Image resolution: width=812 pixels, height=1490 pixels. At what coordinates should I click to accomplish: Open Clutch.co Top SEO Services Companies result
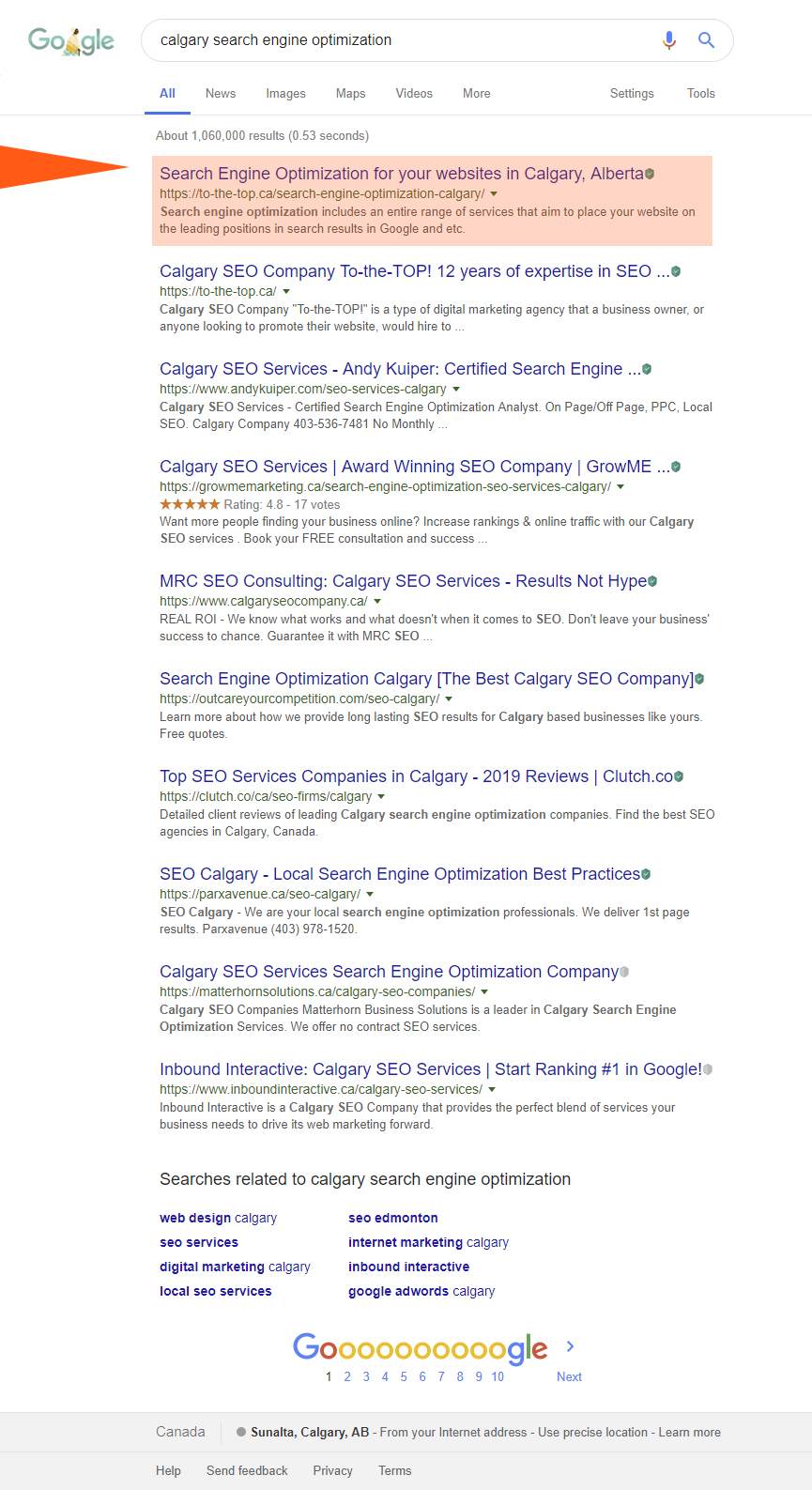(416, 776)
